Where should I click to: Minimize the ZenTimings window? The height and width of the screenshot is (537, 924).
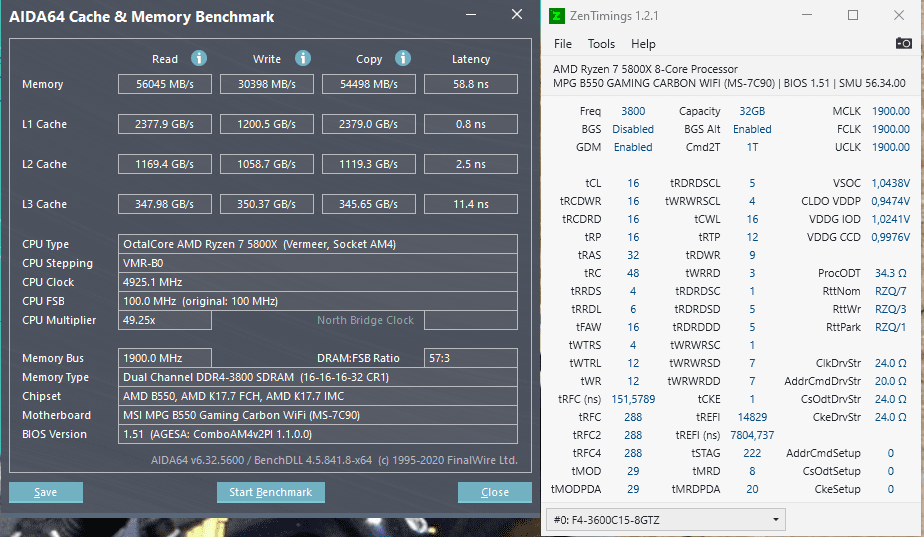coord(807,15)
